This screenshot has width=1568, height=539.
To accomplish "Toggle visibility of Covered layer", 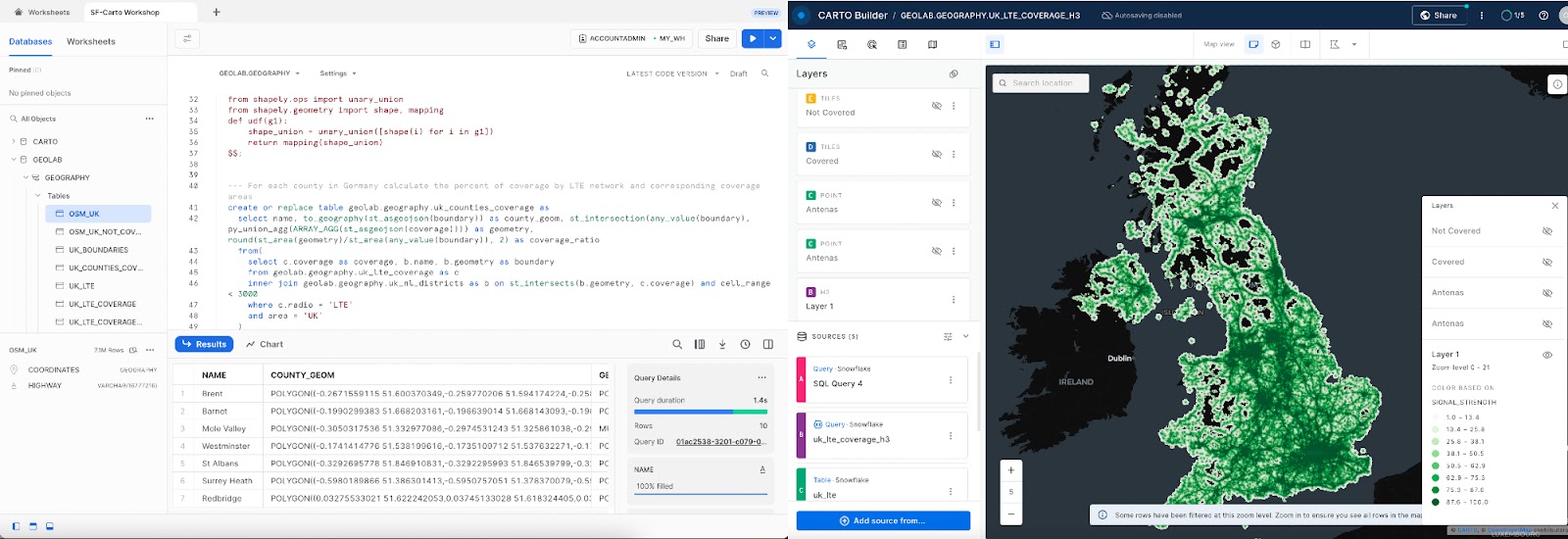I will (936, 154).
